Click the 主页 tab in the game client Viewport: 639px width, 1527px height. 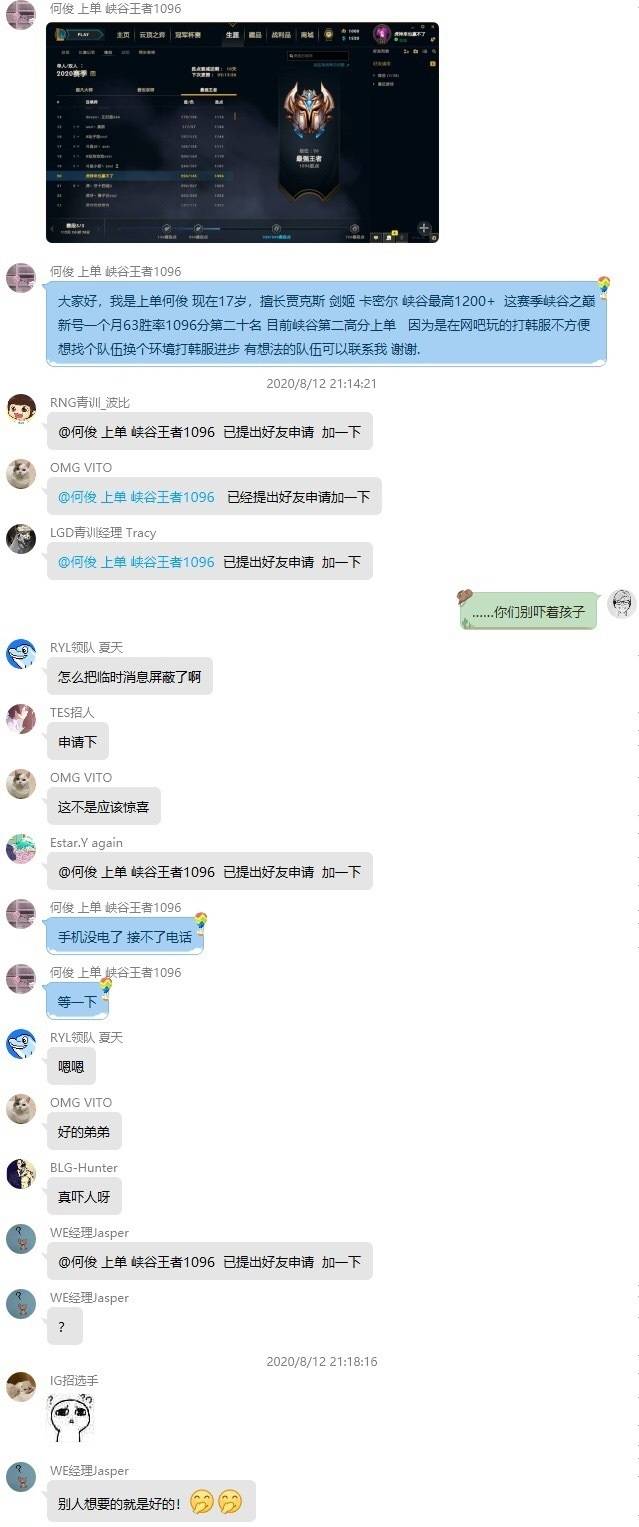coord(123,35)
